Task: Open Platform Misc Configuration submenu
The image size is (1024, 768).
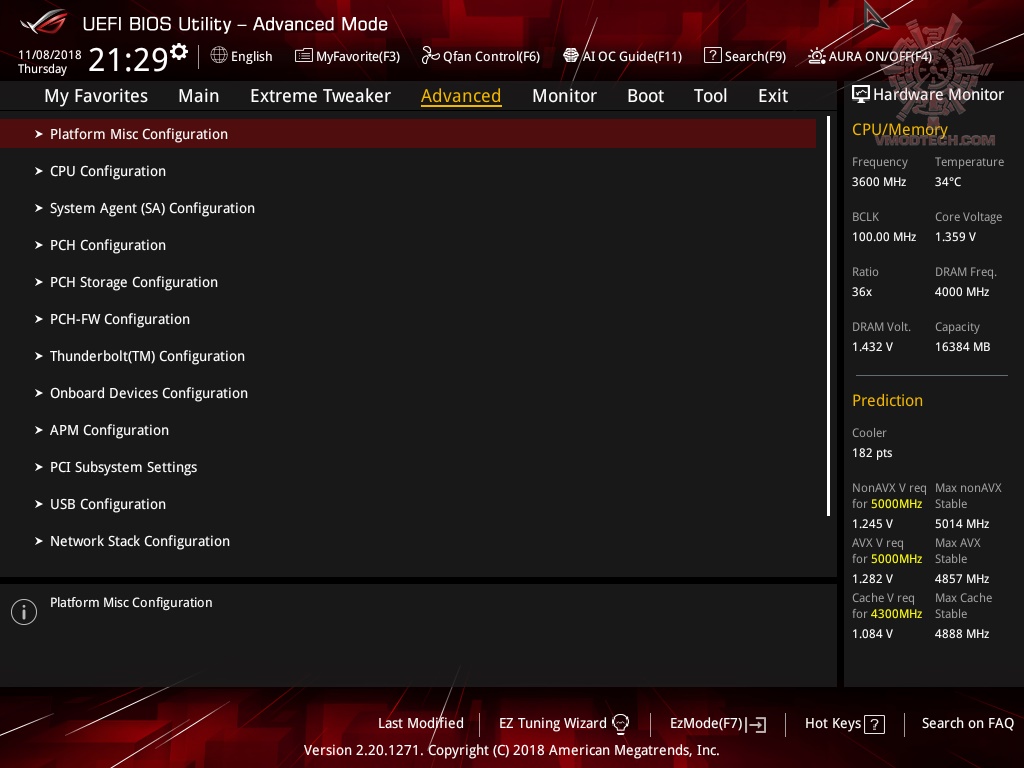Action: point(408,134)
